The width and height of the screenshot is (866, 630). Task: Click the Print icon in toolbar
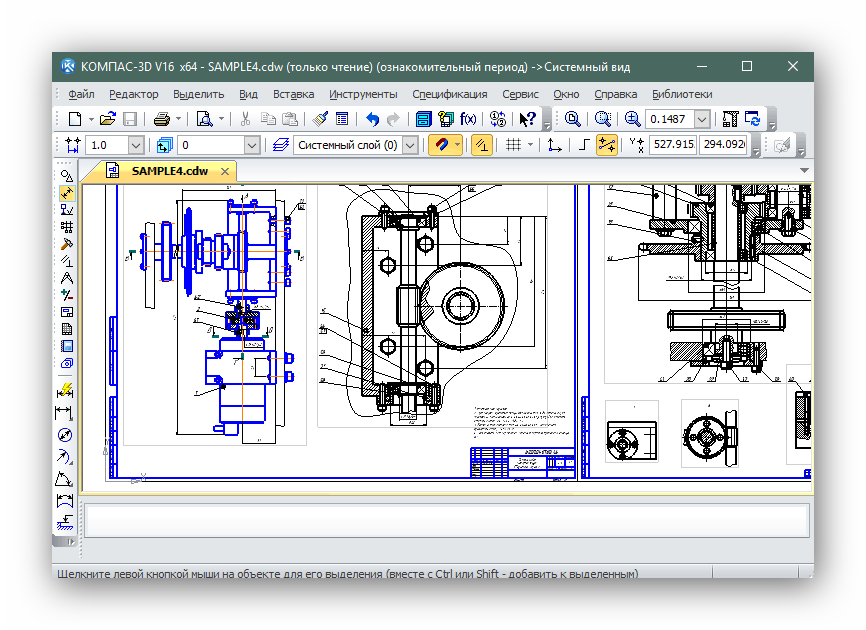click(161, 119)
